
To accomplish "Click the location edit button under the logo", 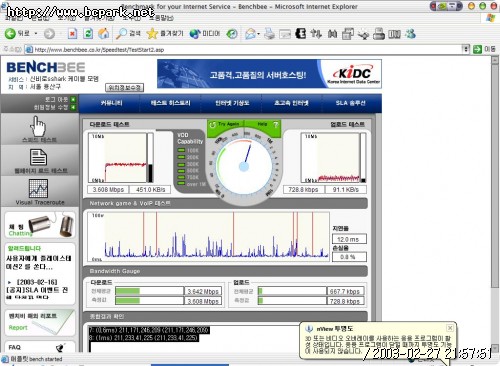I will [x=125, y=88].
